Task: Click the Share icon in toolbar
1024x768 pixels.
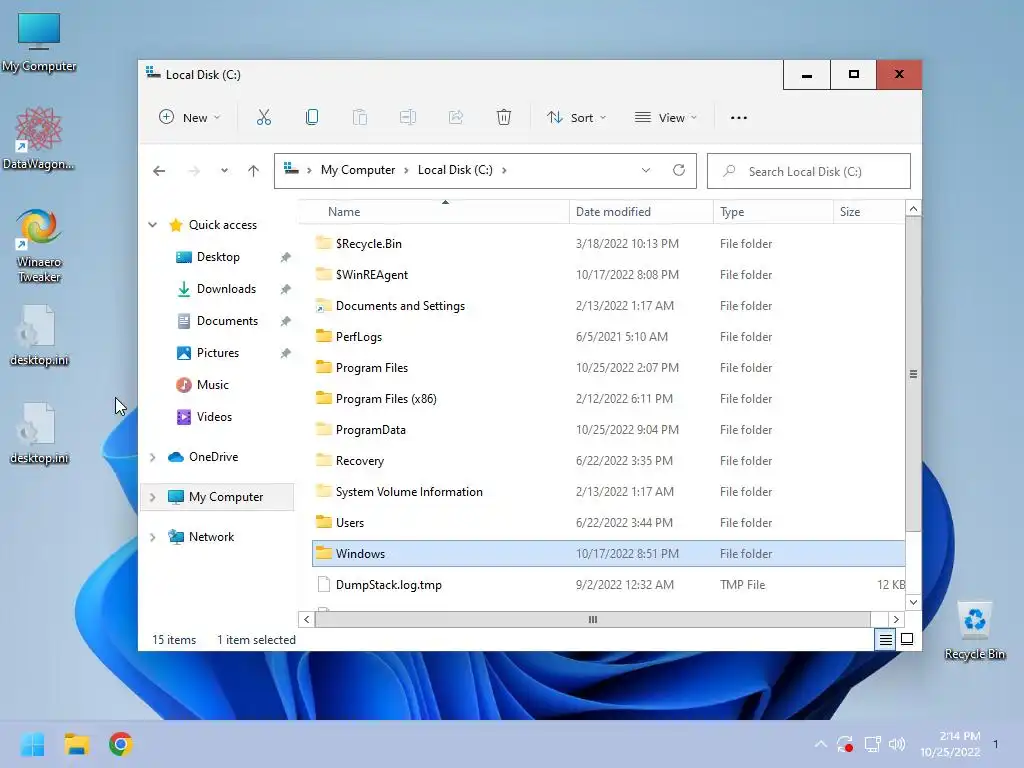Action: click(x=456, y=118)
